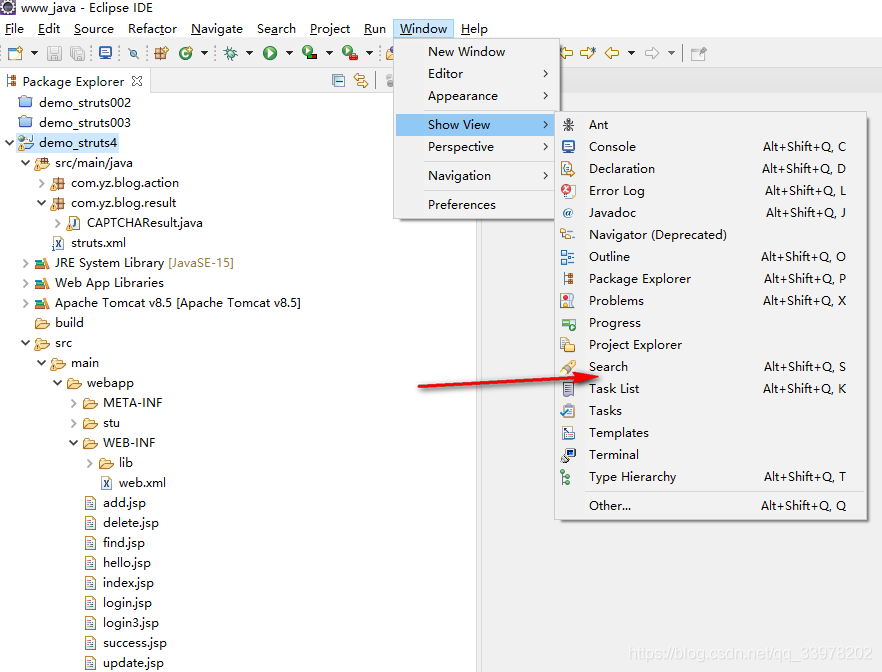The height and width of the screenshot is (672, 882).
Task: Open the Outline view
Action: pyautogui.click(x=710, y=257)
